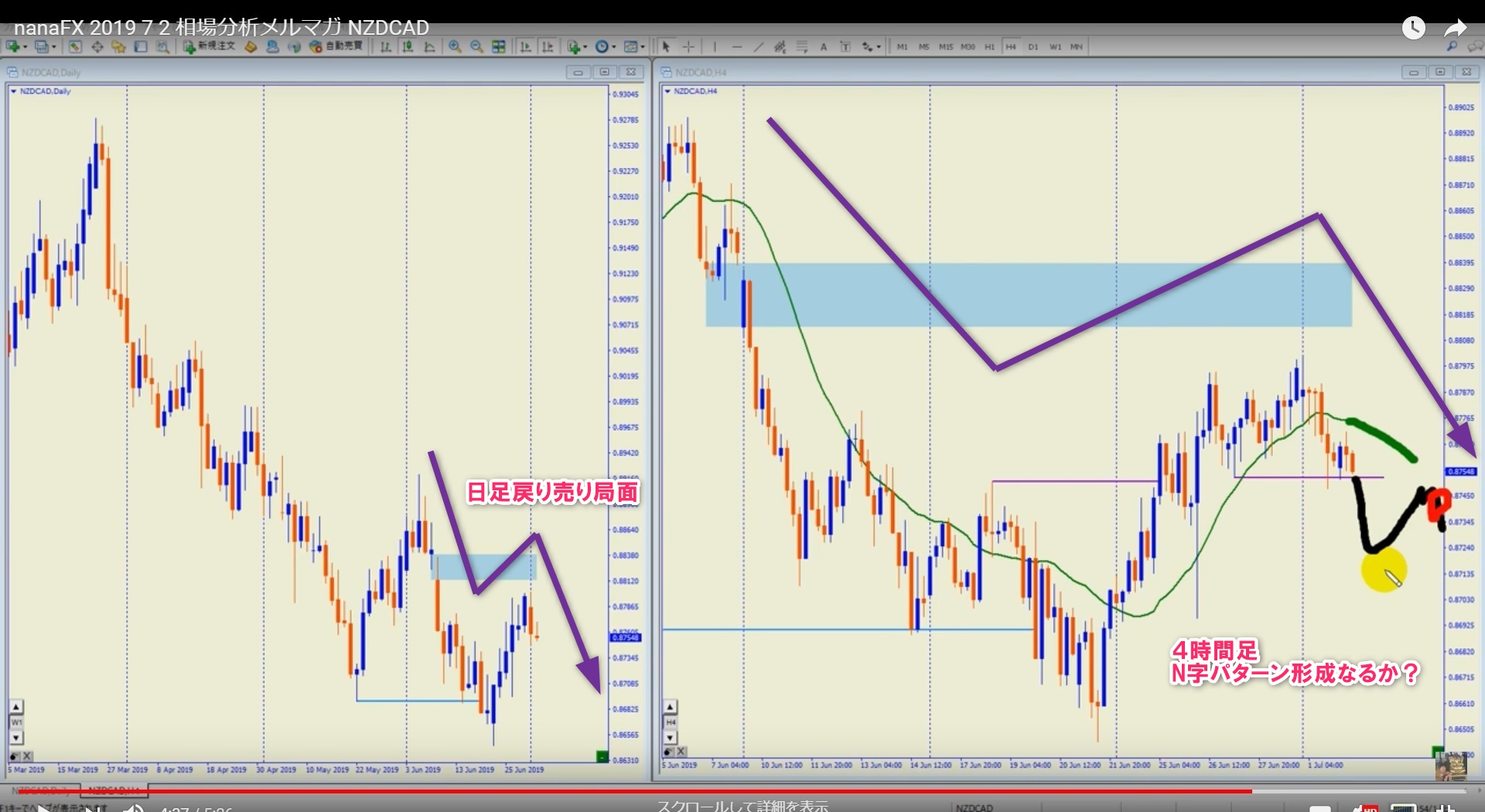Select the crosshair tool
1485x812 pixels.
tap(688, 47)
